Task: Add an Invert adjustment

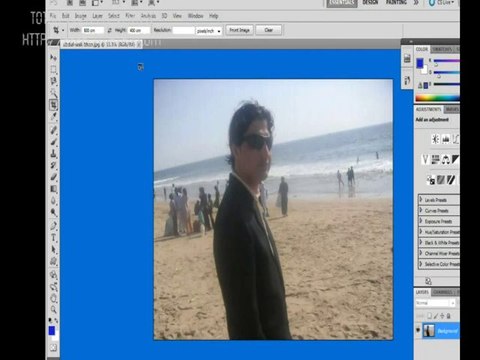Action: (x=430, y=180)
